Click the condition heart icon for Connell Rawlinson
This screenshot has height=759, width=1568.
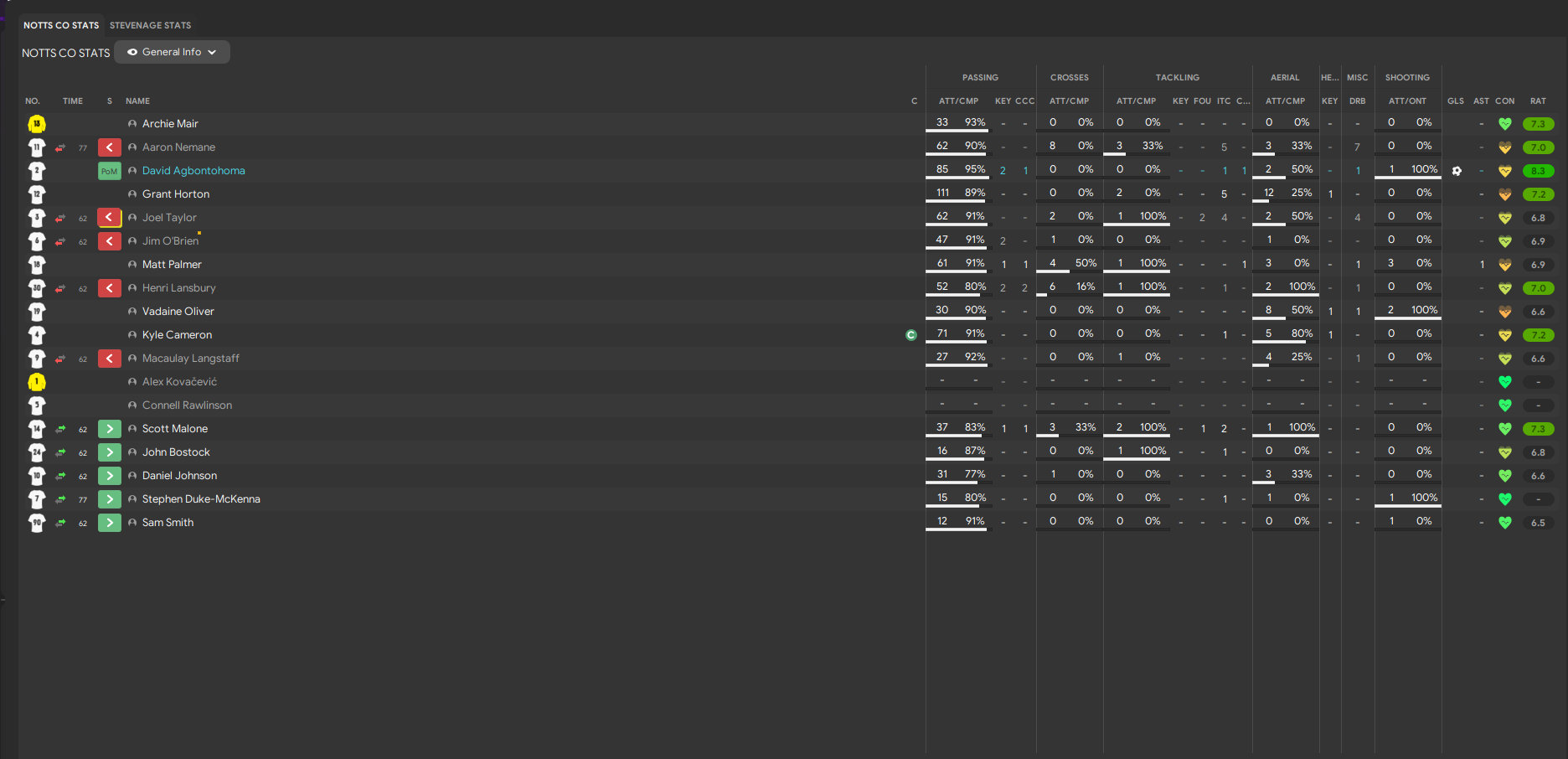pyautogui.click(x=1505, y=405)
